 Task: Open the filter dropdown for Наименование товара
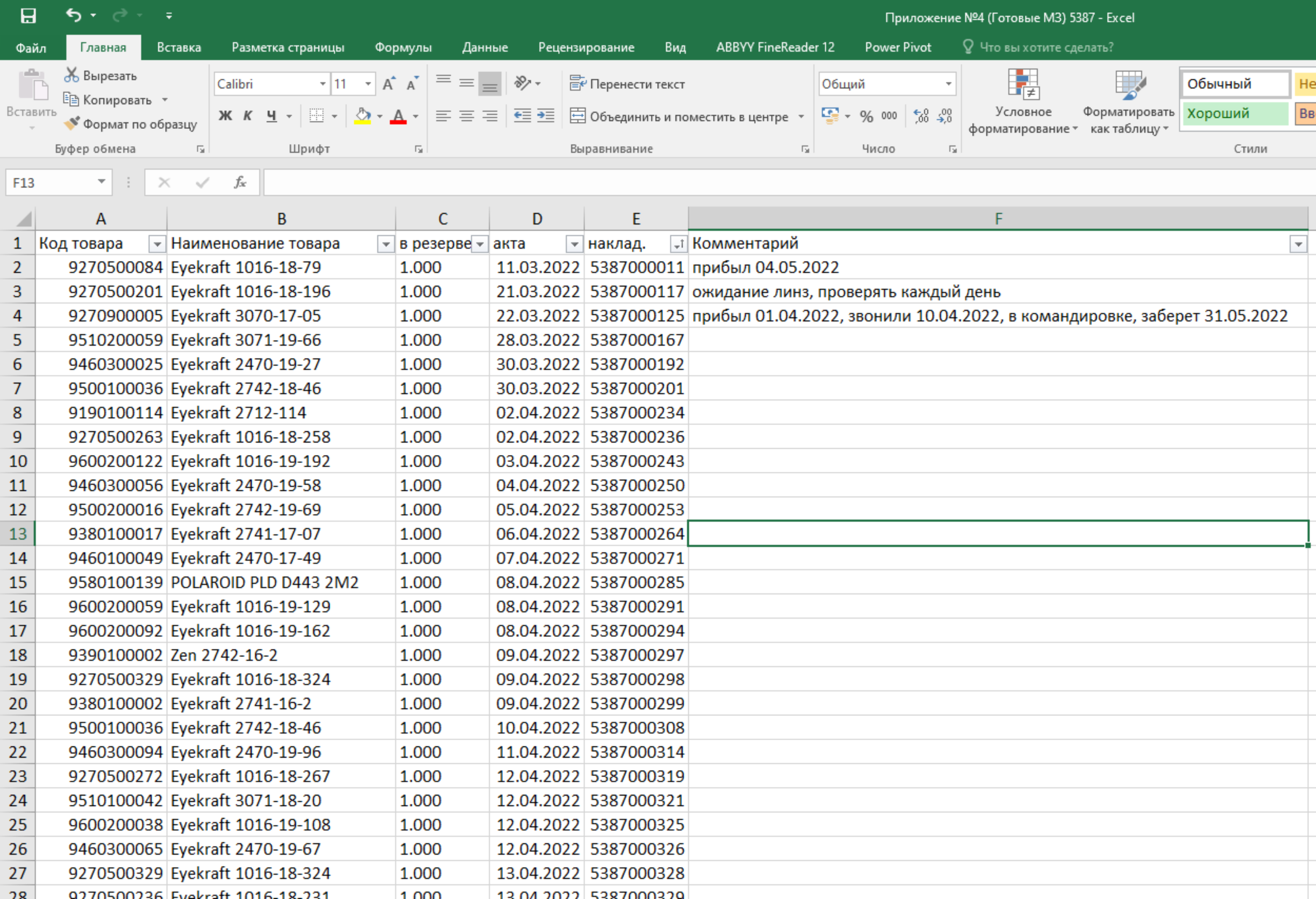[x=385, y=244]
